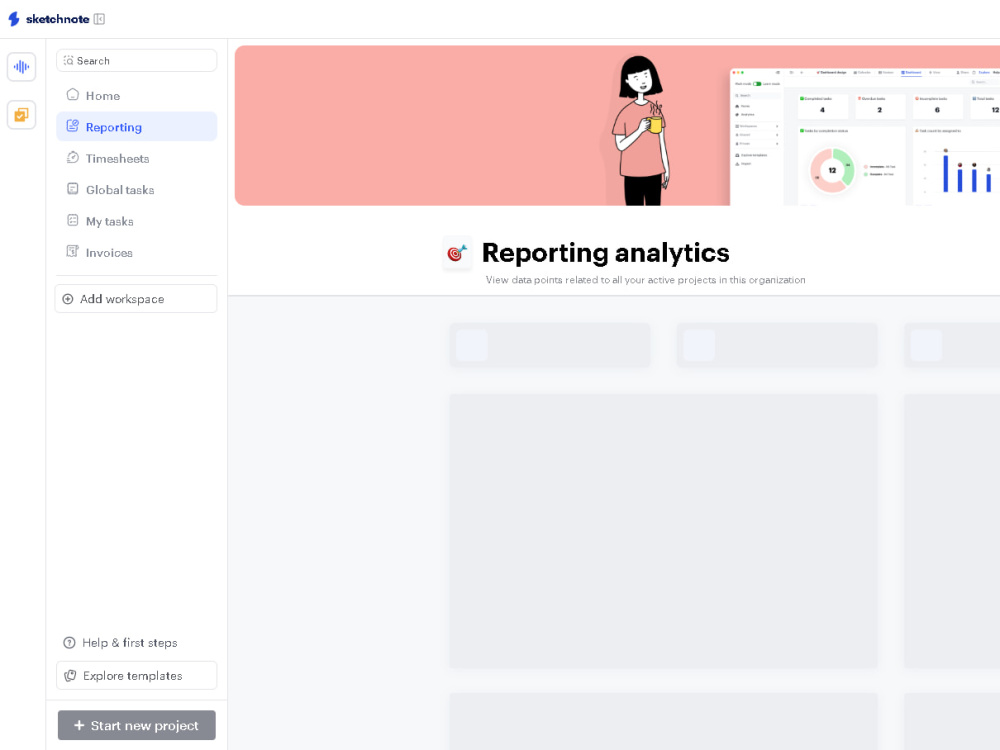Image resolution: width=1000 pixels, height=750 pixels.
Task: Open the audio waveform workspace icon
Action: [22, 66]
